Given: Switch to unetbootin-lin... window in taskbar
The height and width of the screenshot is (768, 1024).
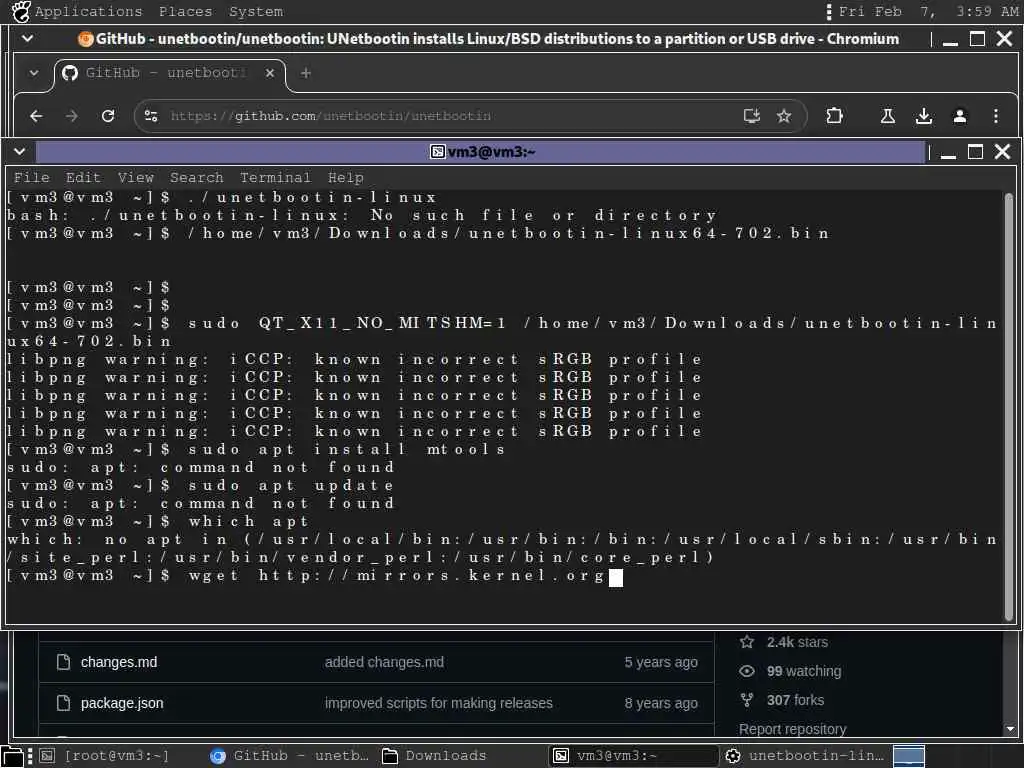Looking at the screenshot, I should point(805,756).
